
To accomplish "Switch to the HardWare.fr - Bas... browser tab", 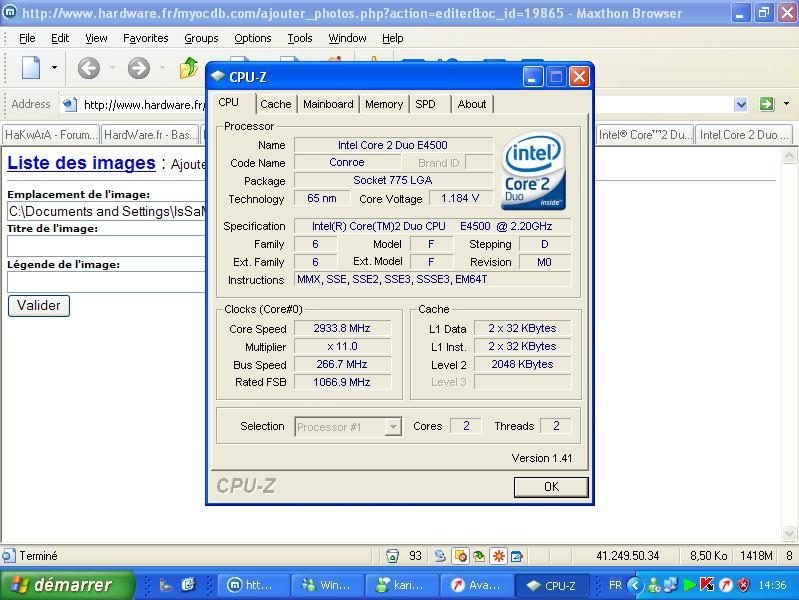I will tap(150, 135).
